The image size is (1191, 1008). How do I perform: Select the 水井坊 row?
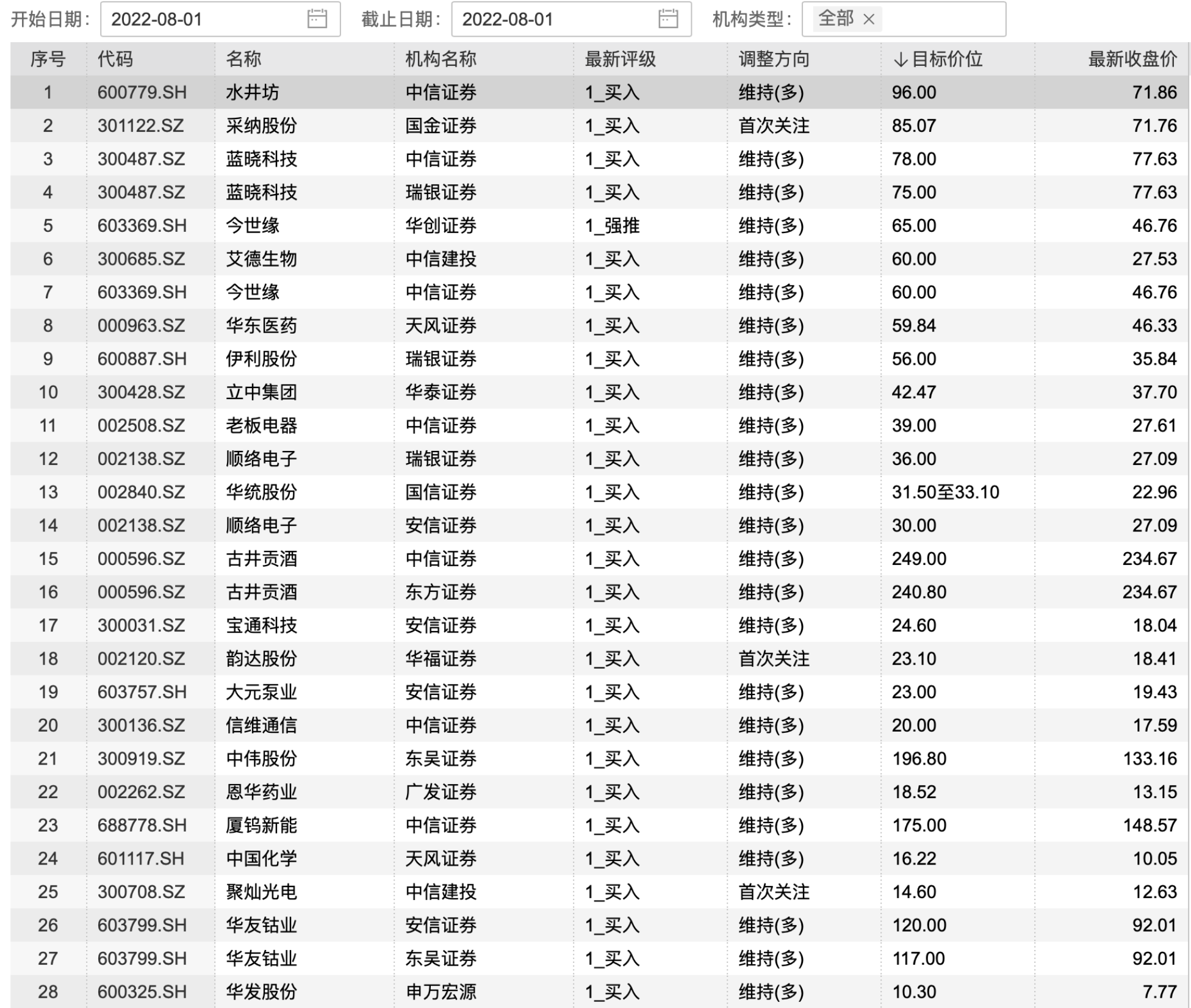coord(253,93)
